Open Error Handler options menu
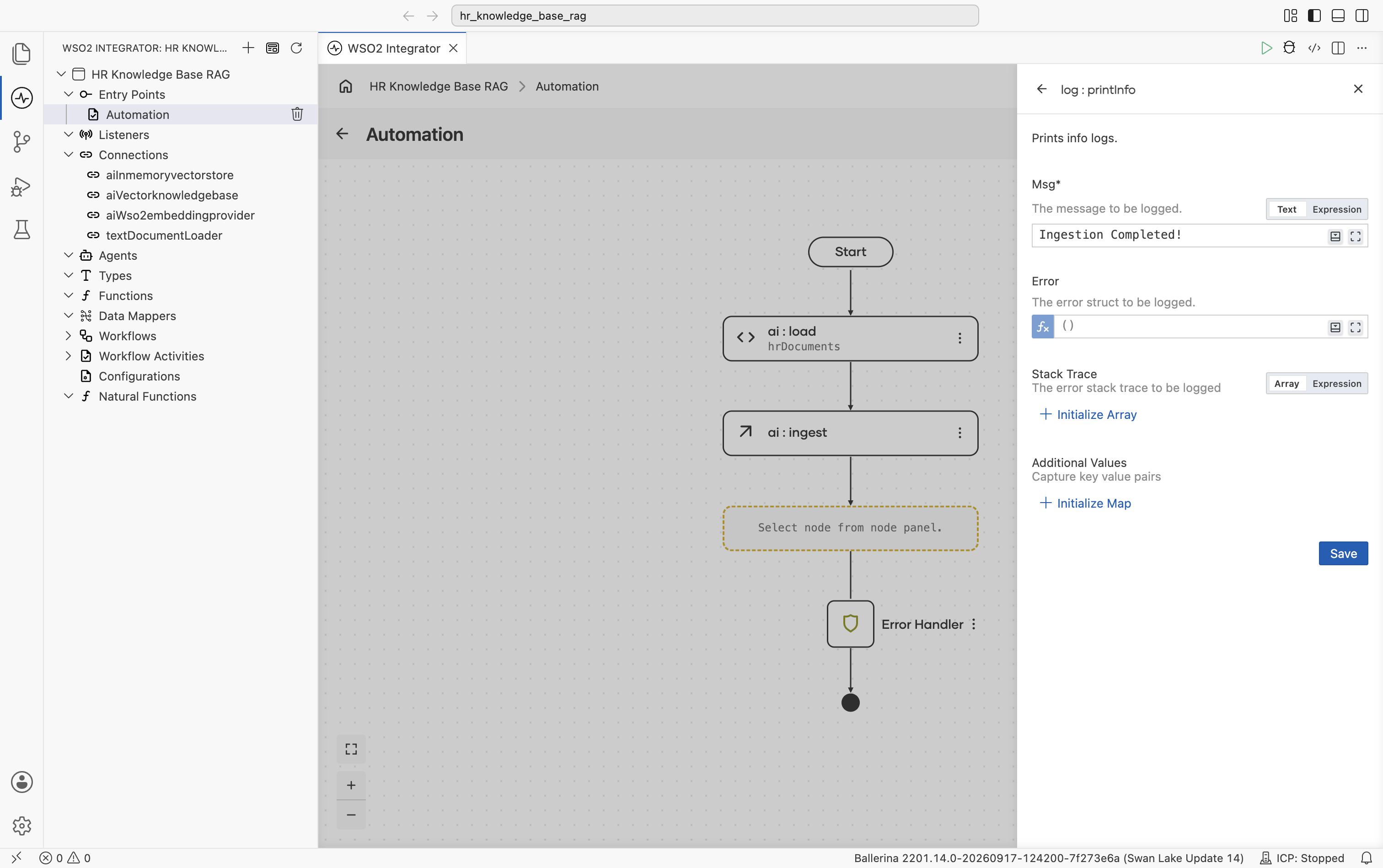The width and height of the screenshot is (1383, 868). click(974, 624)
